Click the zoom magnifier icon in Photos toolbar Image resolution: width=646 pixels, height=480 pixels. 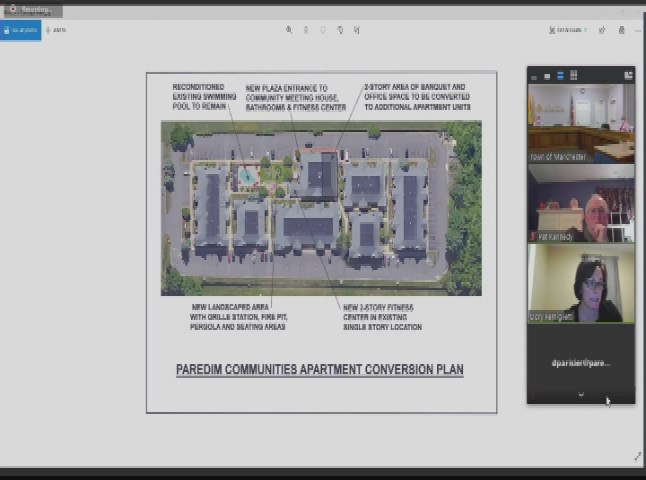pos(289,30)
